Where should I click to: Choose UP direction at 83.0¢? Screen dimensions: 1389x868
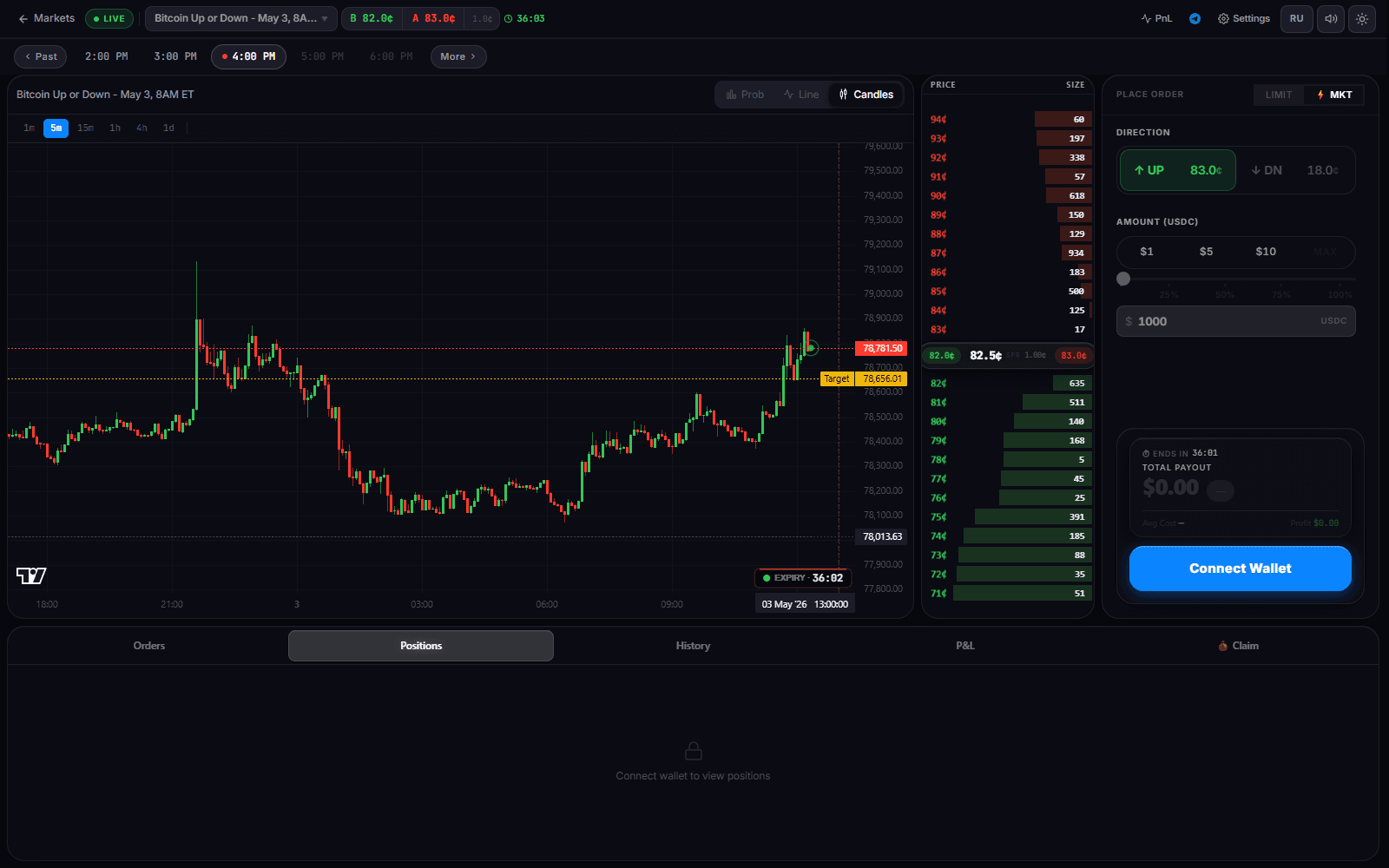[x=1177, y=170]
